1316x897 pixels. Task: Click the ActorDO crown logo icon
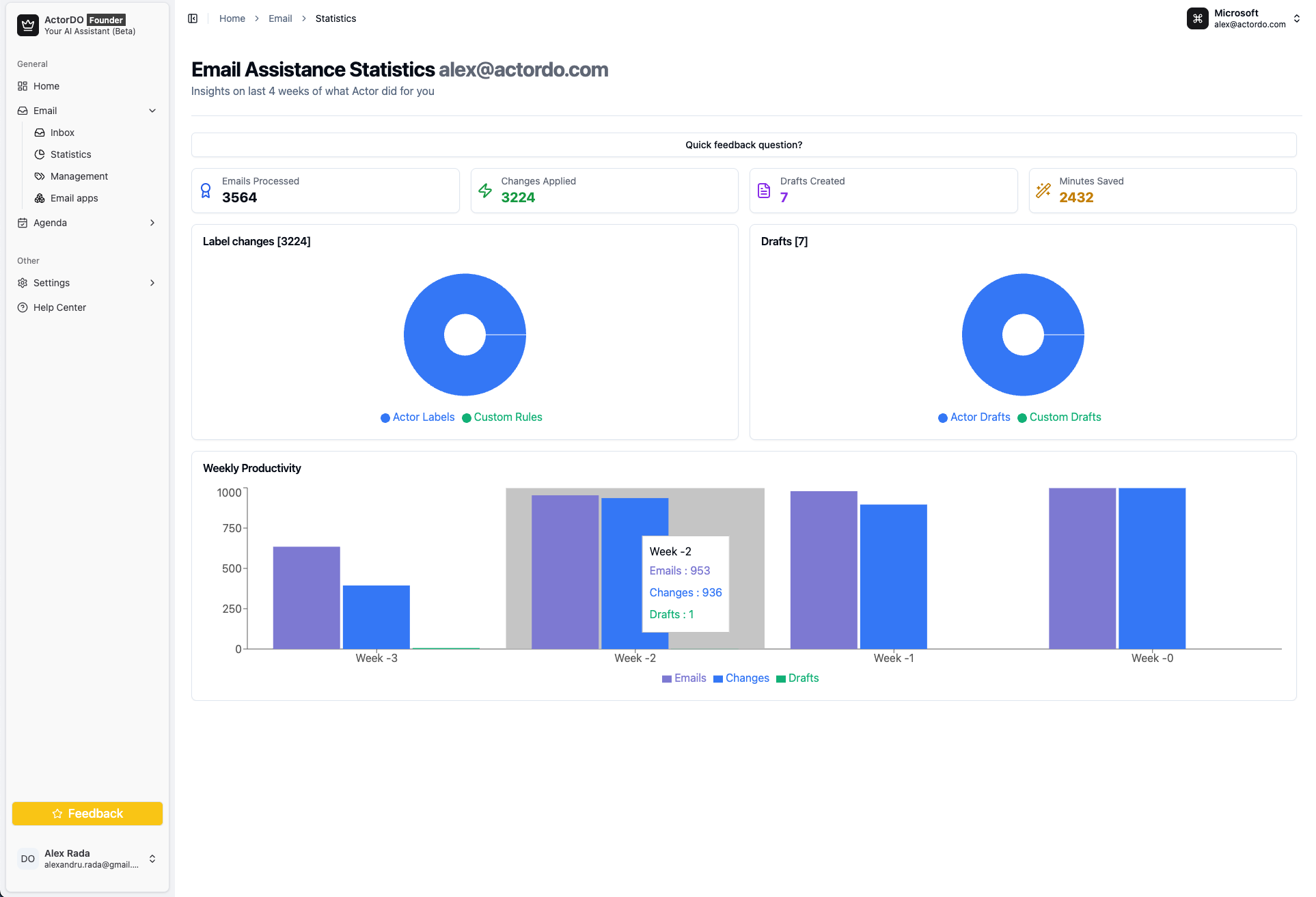pyautogui.click(x=28, y=25)
